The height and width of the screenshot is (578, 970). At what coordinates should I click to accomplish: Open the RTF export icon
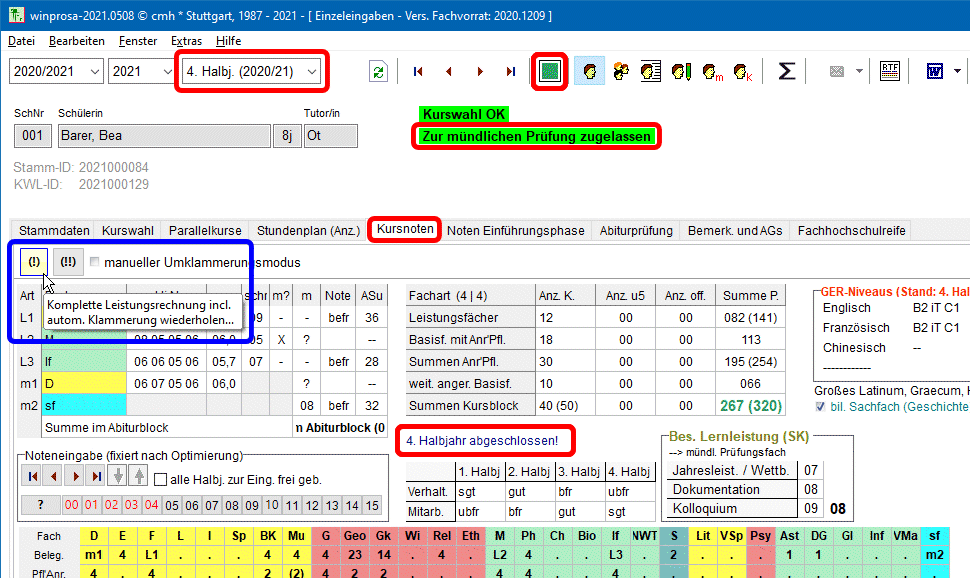pyautogui.click(x=889, y=72)
